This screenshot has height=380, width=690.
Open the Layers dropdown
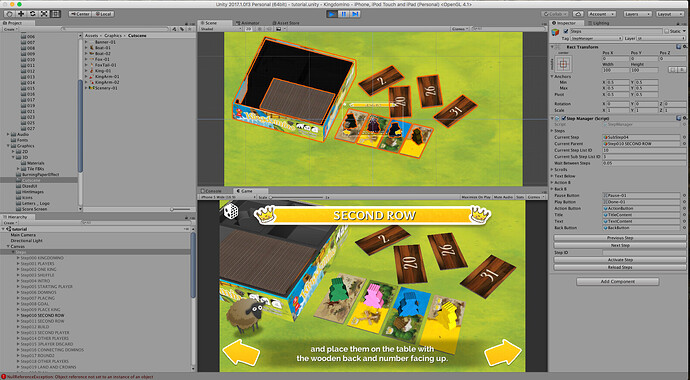637,14
